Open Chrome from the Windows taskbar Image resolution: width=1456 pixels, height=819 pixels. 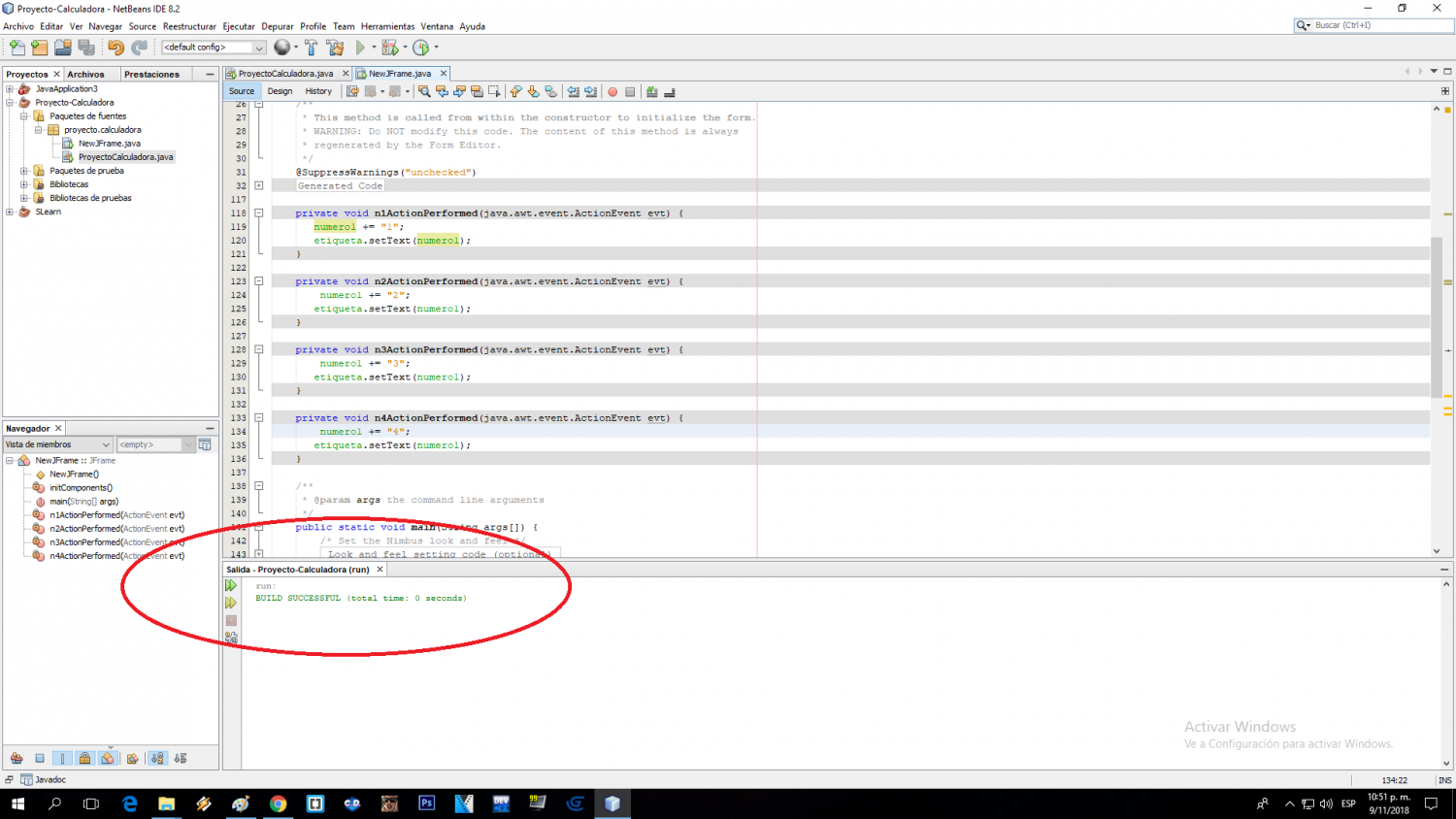(278, 803)
